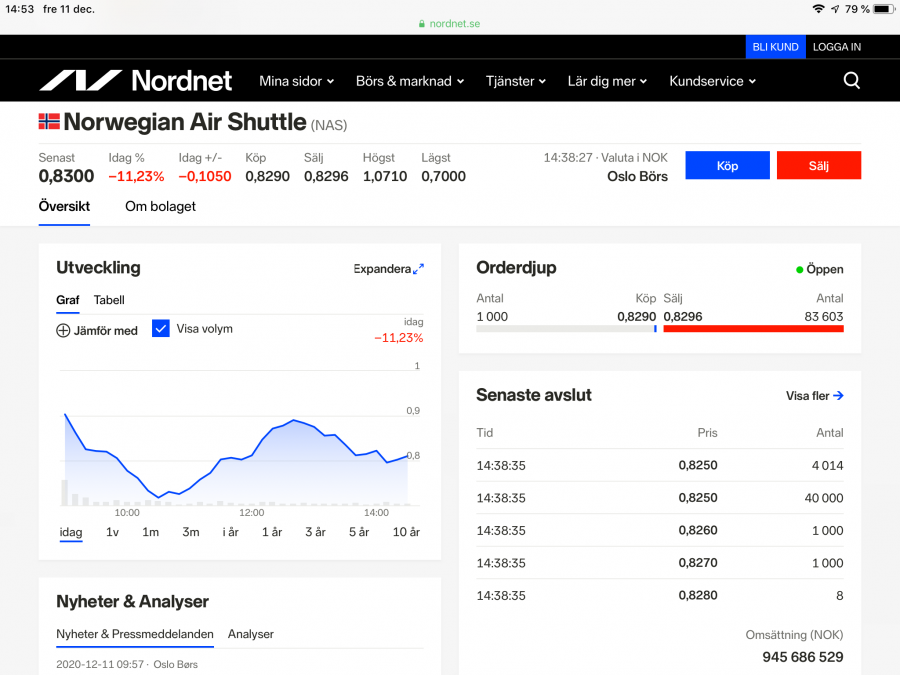
Task: Select the 1v chart period
Action: [112, 532]
